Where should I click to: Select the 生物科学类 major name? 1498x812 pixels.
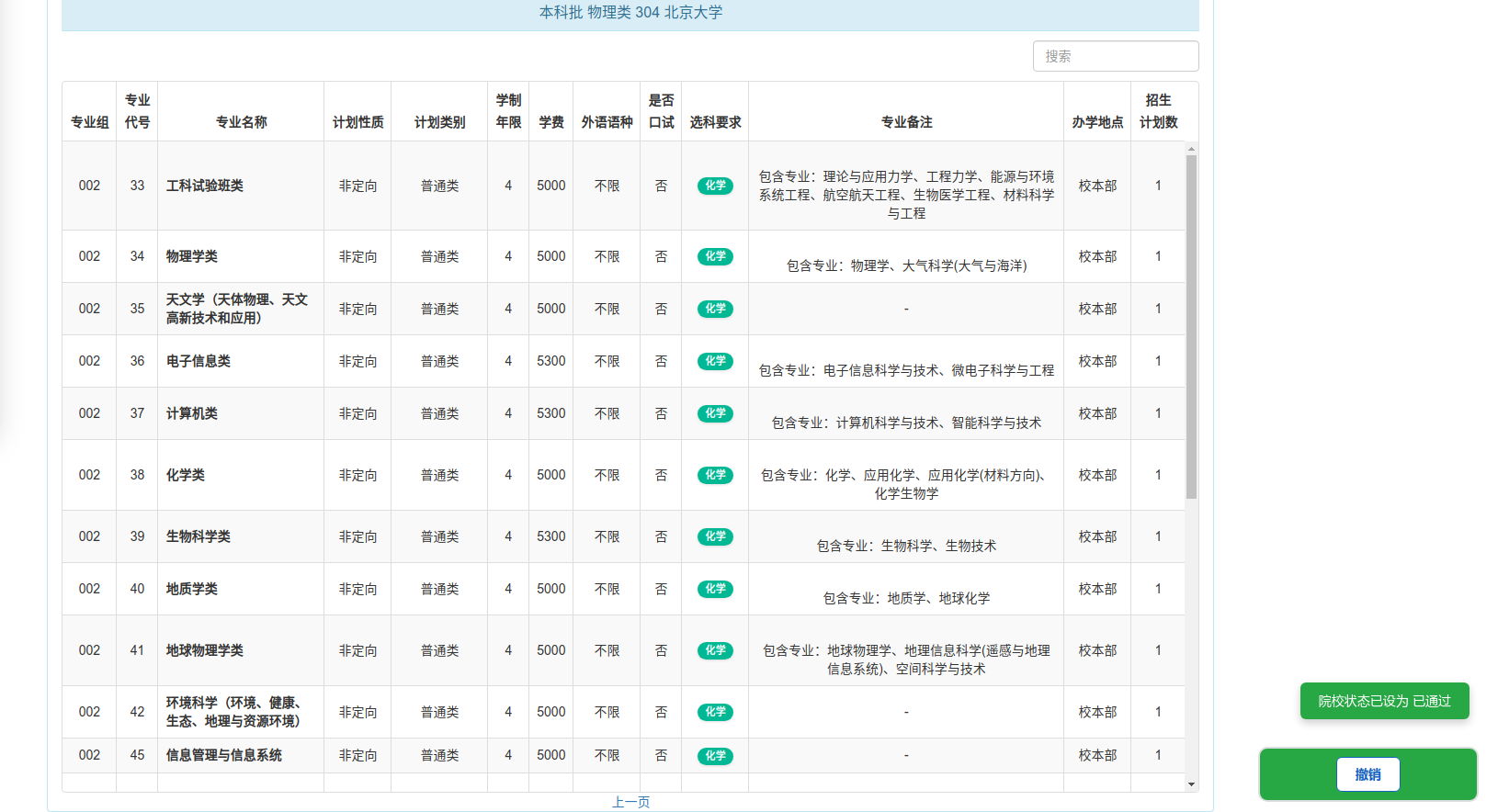click(199, 536)
